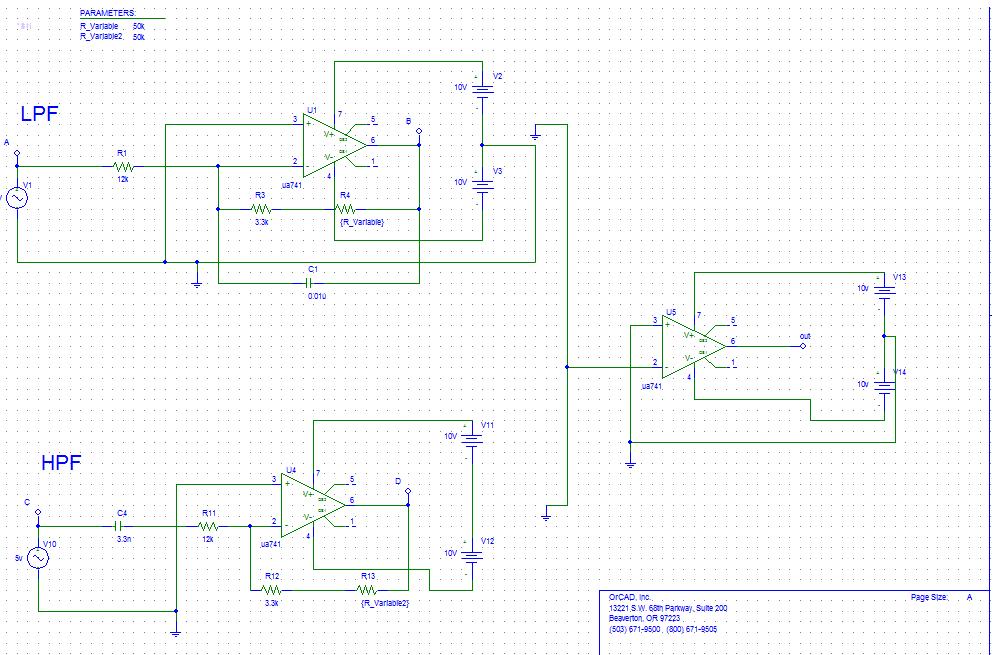Viewport: 996px width, 655px height.
Task: Click the R_Variable 50k parameter row
Action: pyautogui.click(x=112, y=26)
